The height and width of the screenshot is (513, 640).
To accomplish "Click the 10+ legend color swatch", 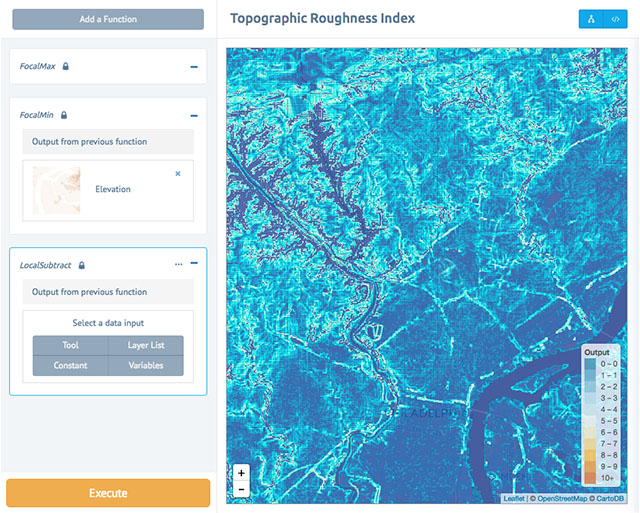I will click(591, 479).
